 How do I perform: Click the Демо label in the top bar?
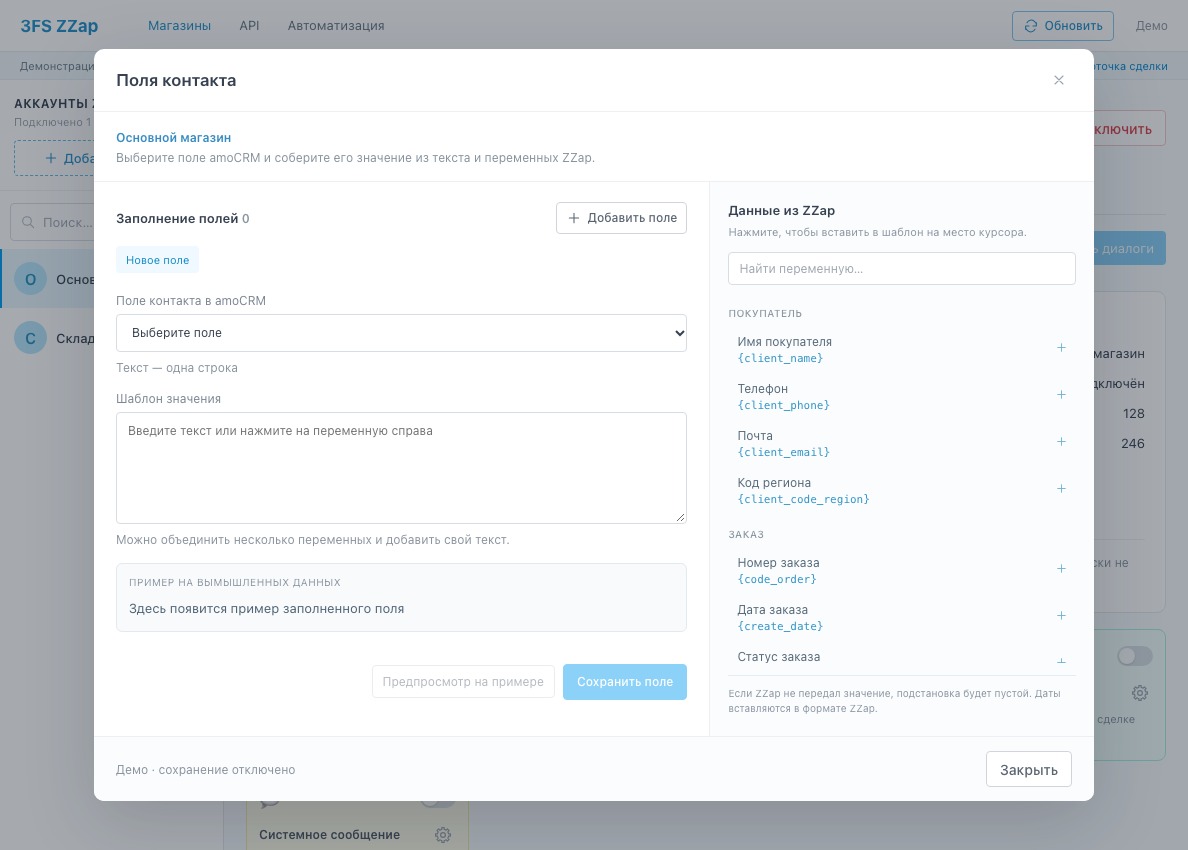[x=1152, y=26]
